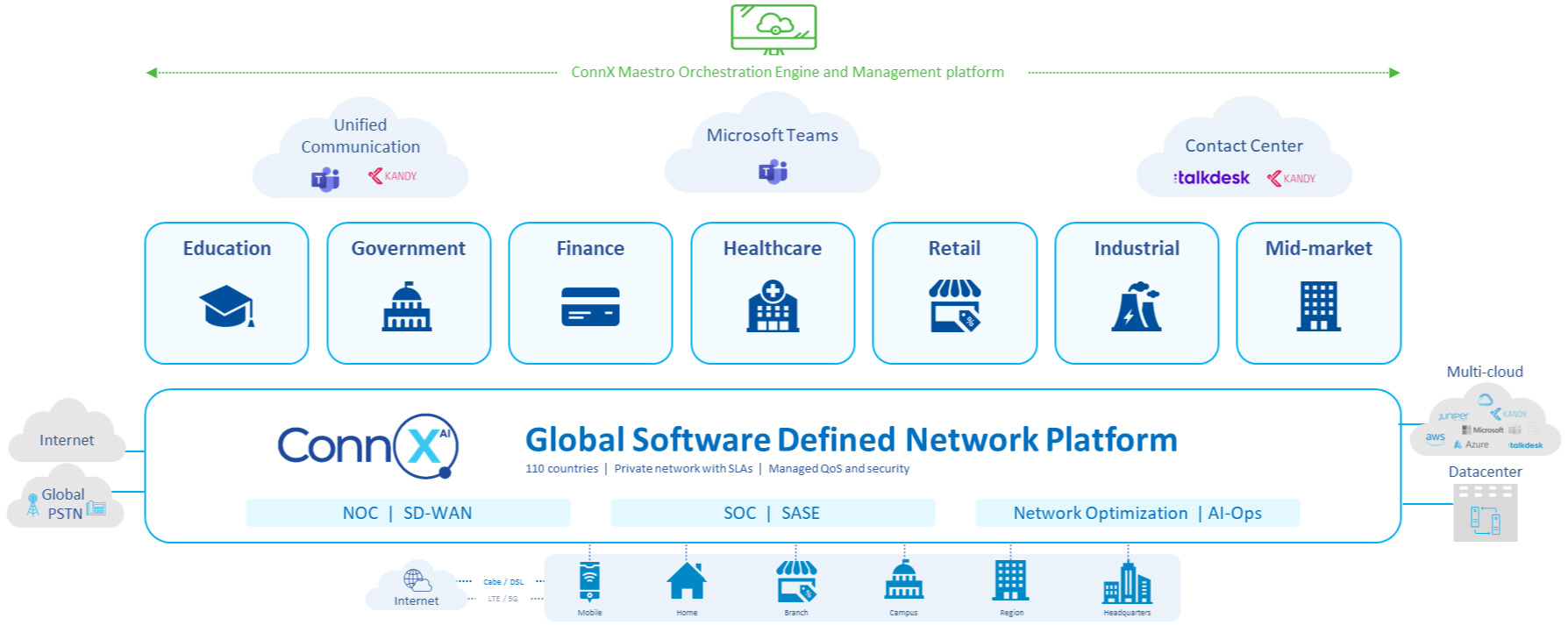This screenshot has width=1568, height=625.
Task: Select the 'Datacenter' label
Action: coord(1486,472)
